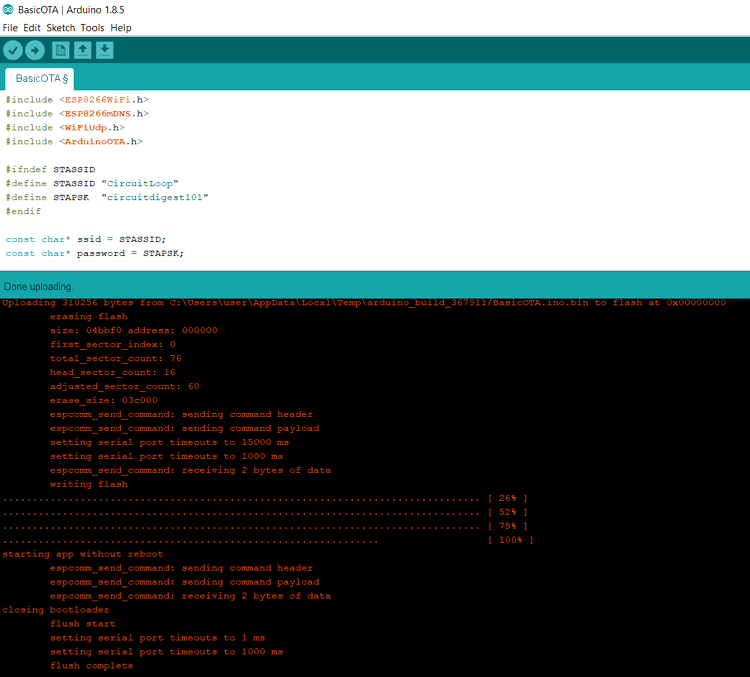Open the Sketch menu

coord(61,28)
